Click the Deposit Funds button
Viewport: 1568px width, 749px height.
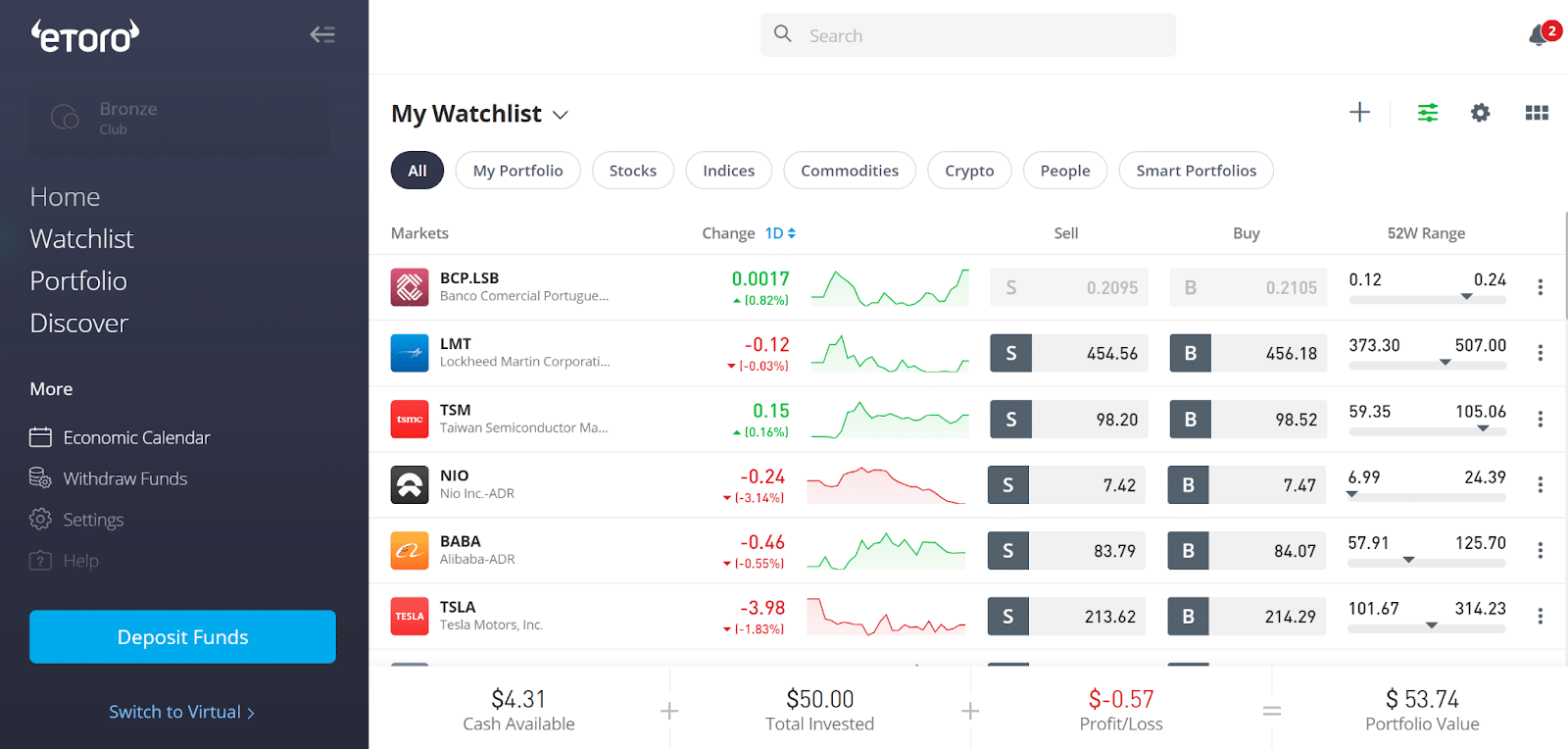[x=182, y=637]
